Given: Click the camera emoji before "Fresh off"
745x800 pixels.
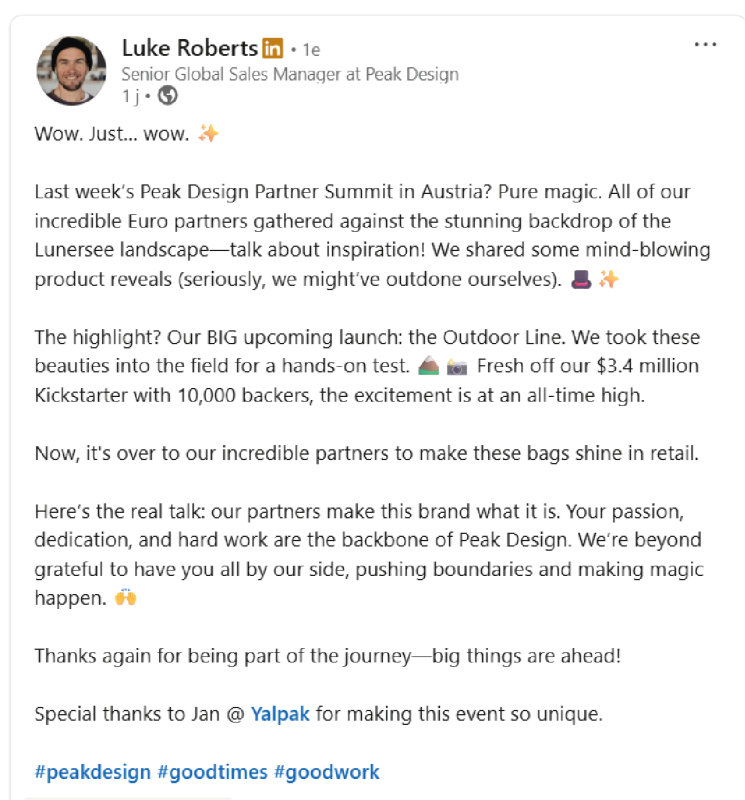Looking at the screenshot, I should tap(456, 366).
